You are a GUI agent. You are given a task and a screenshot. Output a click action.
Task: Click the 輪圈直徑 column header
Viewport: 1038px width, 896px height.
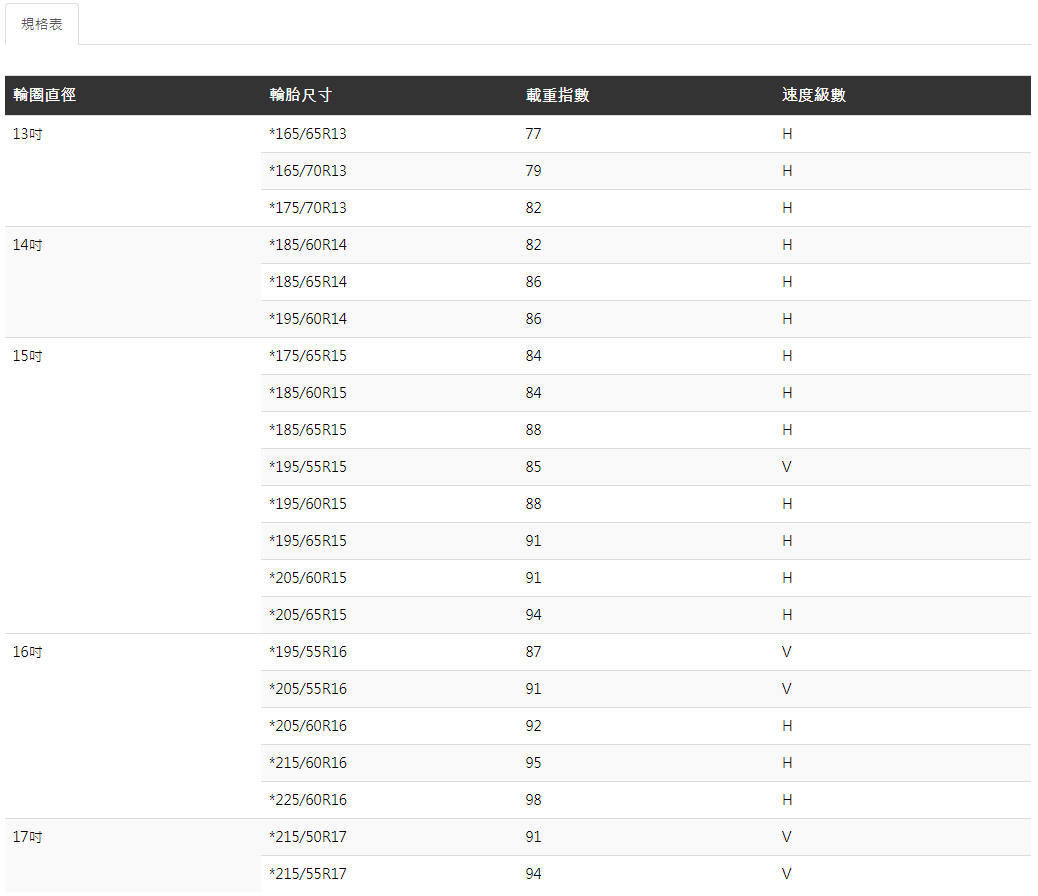pyautogui.click(x=45, y=95)
